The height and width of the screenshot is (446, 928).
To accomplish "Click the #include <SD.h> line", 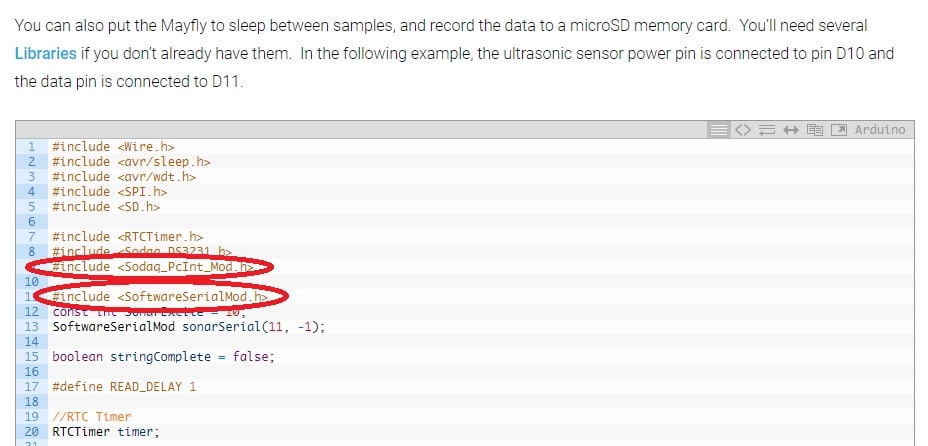I will tap(106, 206).
